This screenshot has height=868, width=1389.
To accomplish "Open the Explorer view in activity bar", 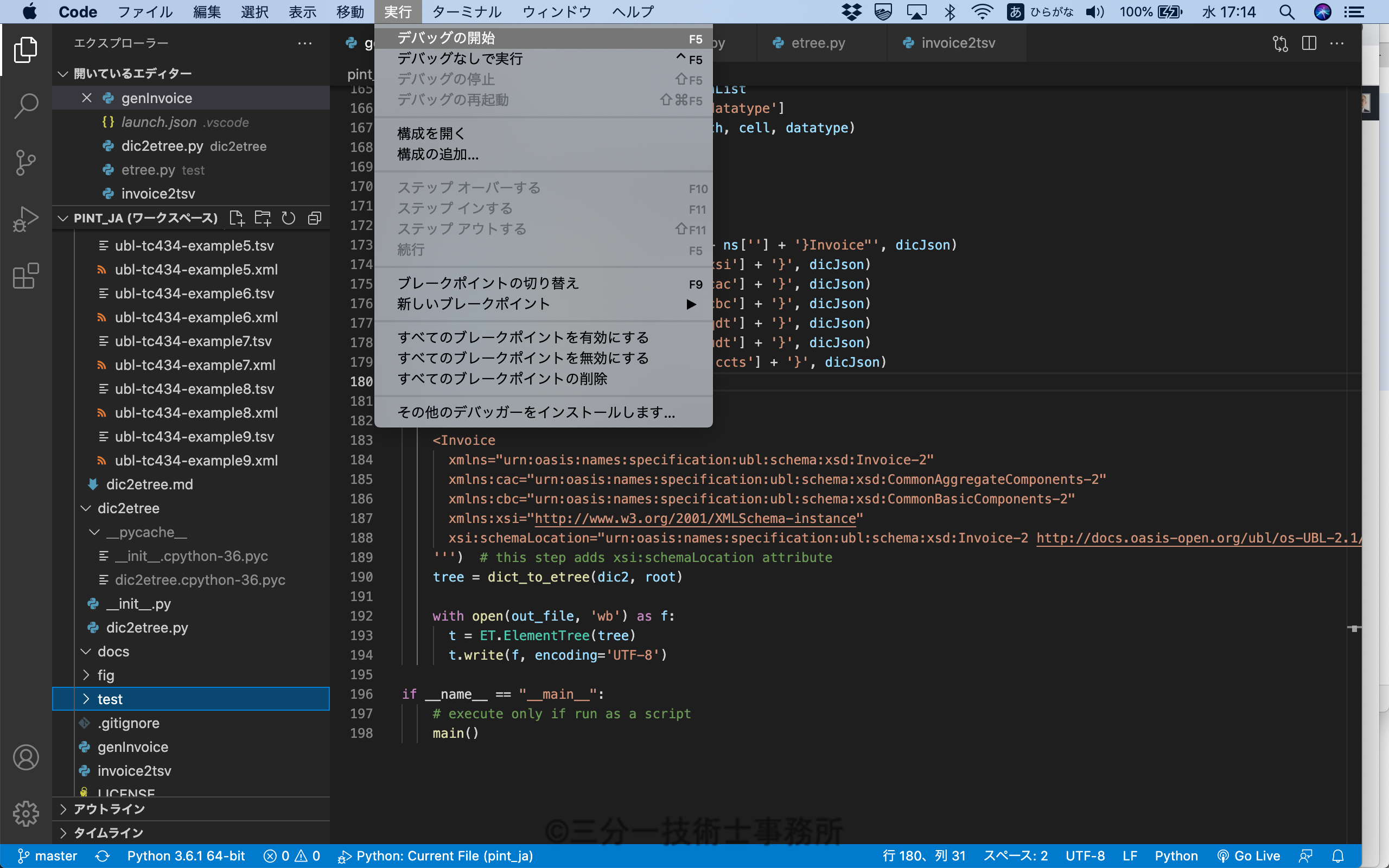I will tap(26, 50).
